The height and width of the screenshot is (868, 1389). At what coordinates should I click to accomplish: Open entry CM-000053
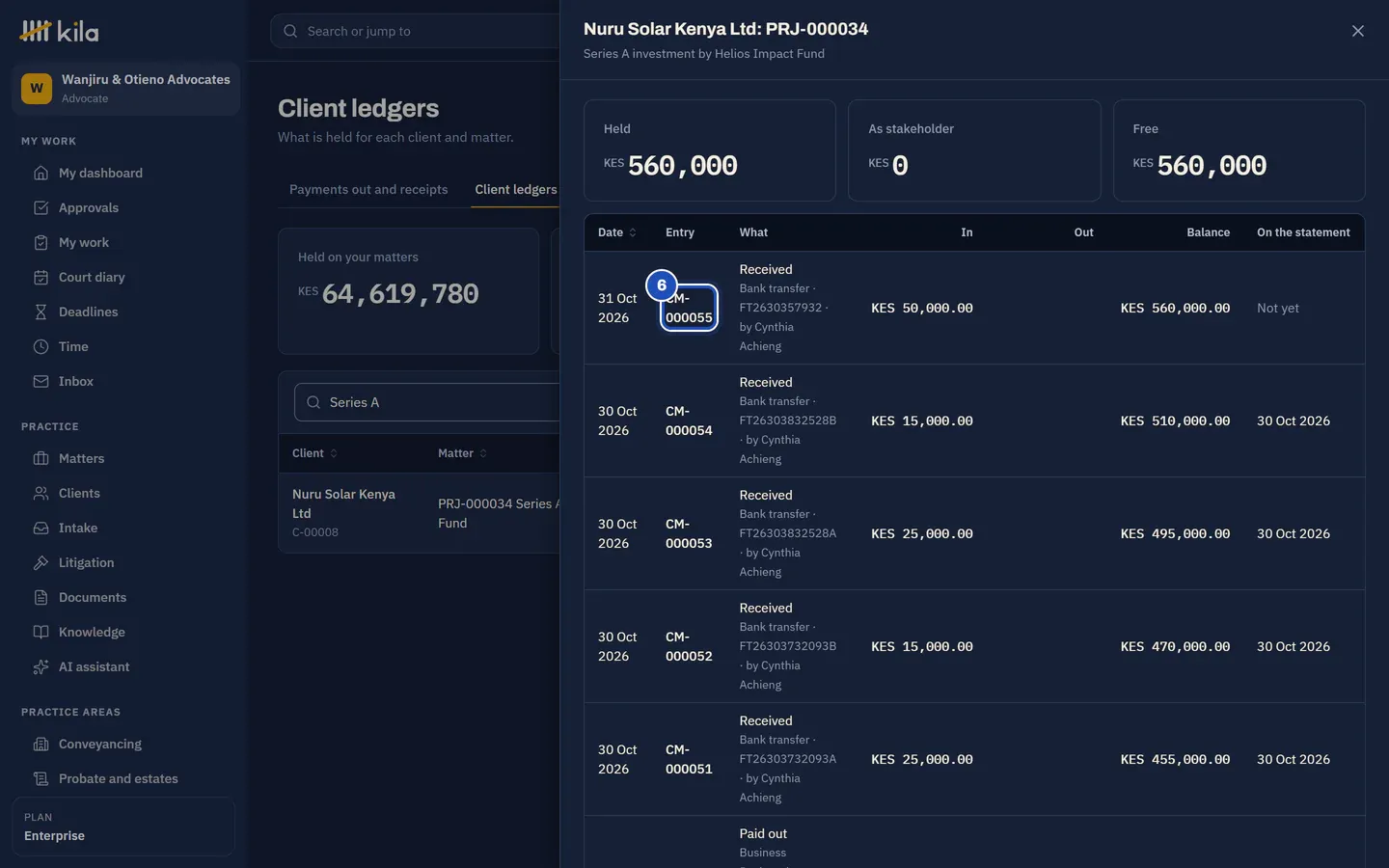click(689, 533)
